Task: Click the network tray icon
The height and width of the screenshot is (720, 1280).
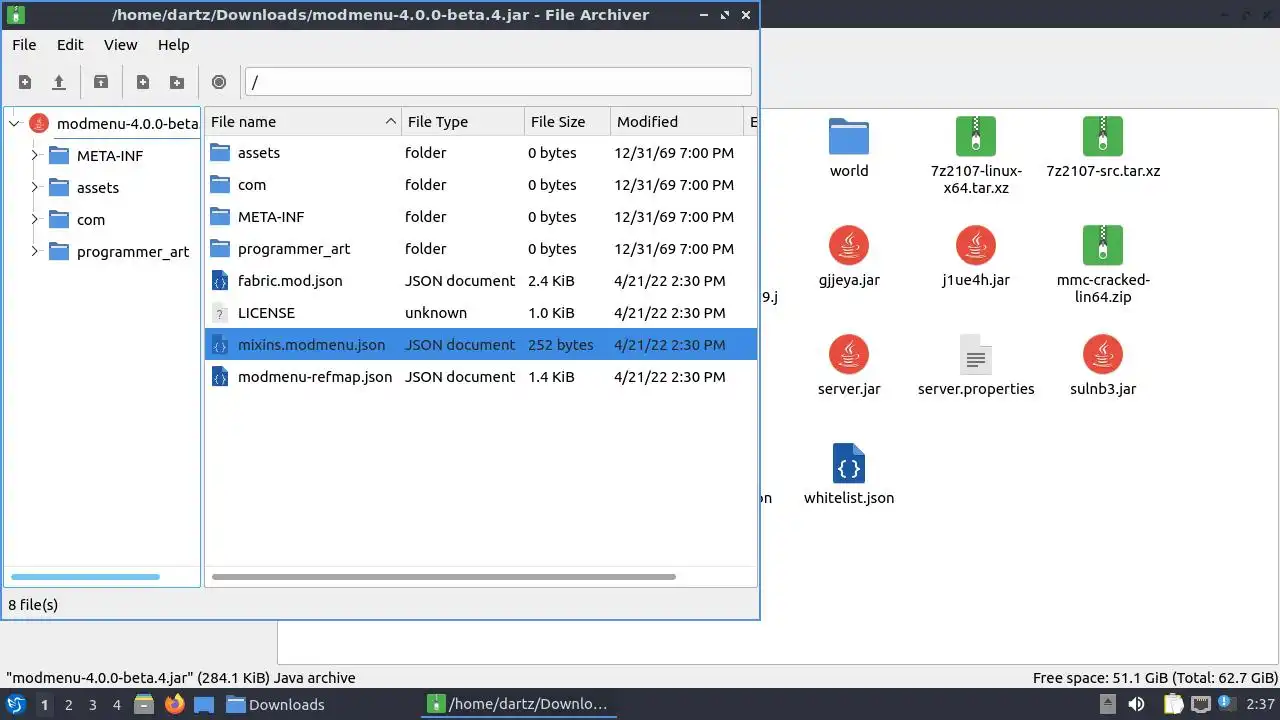Action: [1200, 704]
